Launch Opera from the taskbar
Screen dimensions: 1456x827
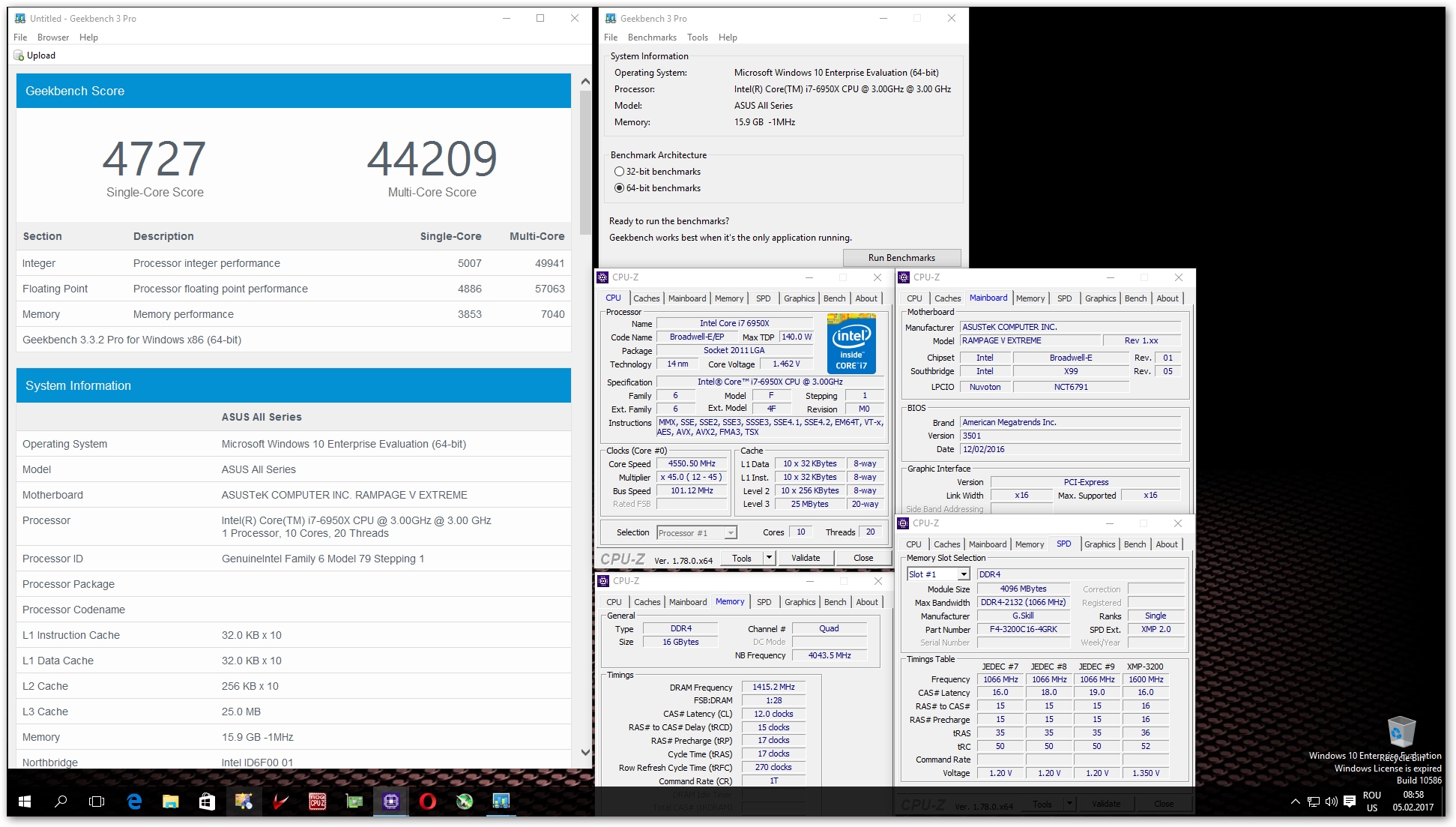(428, 802)
